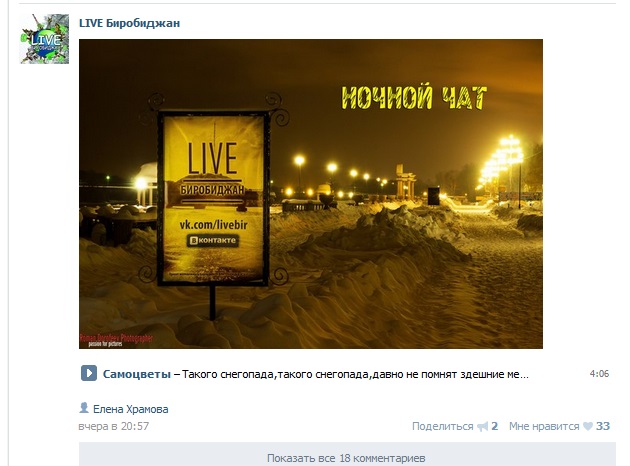Viewport: 630px width, 466px height.
Task: Click the 4:06 track duration
Action: [599, 374]
